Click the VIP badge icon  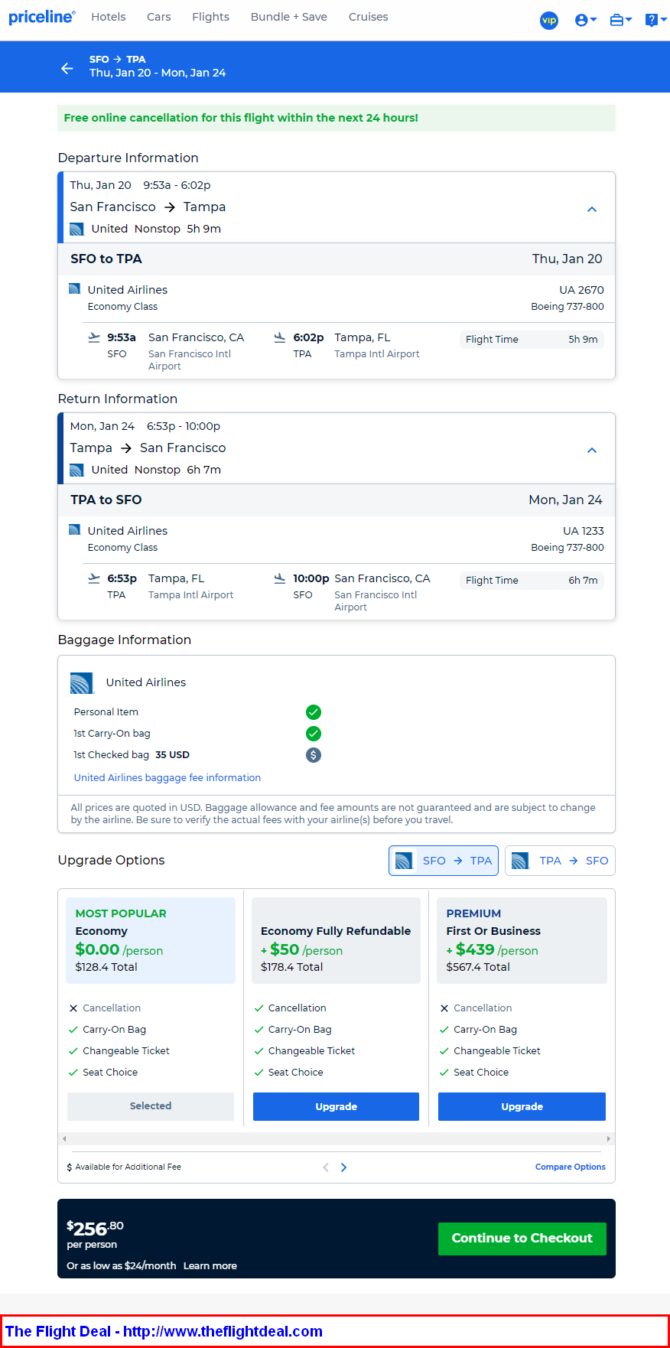coord(549,20)
